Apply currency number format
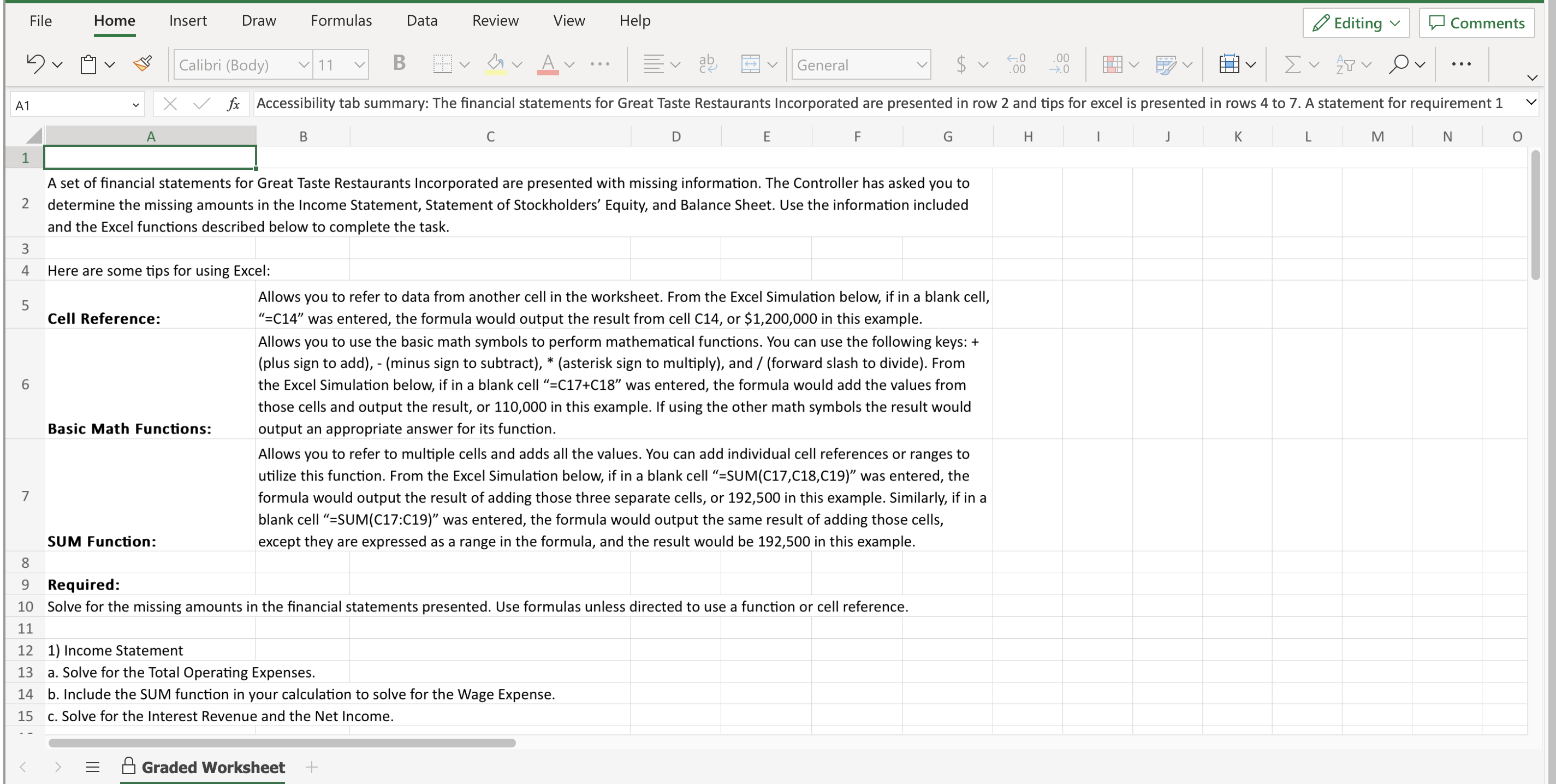This screenshot has width=1556, height=784. [961, 64]
